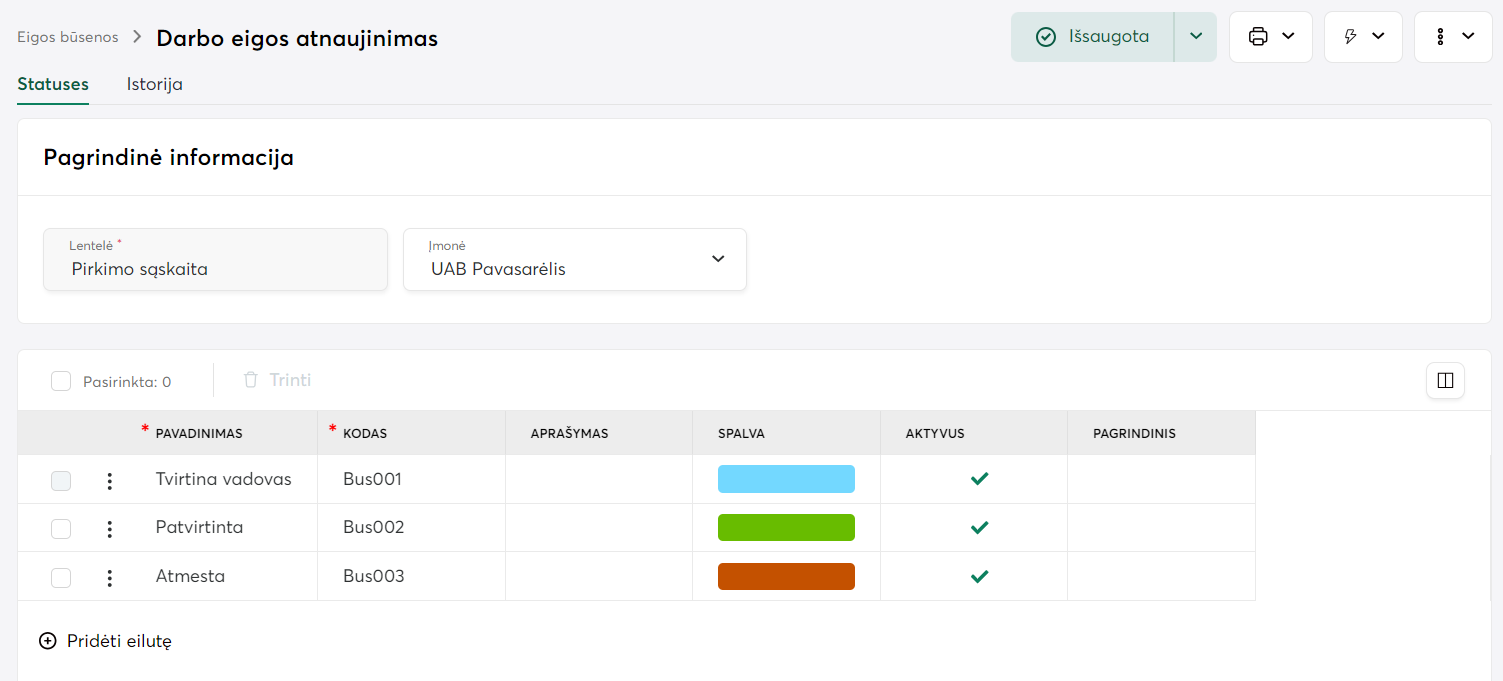Select the Atmesta row checkbox
This screenshot has height=681, width=1503.
61,578
